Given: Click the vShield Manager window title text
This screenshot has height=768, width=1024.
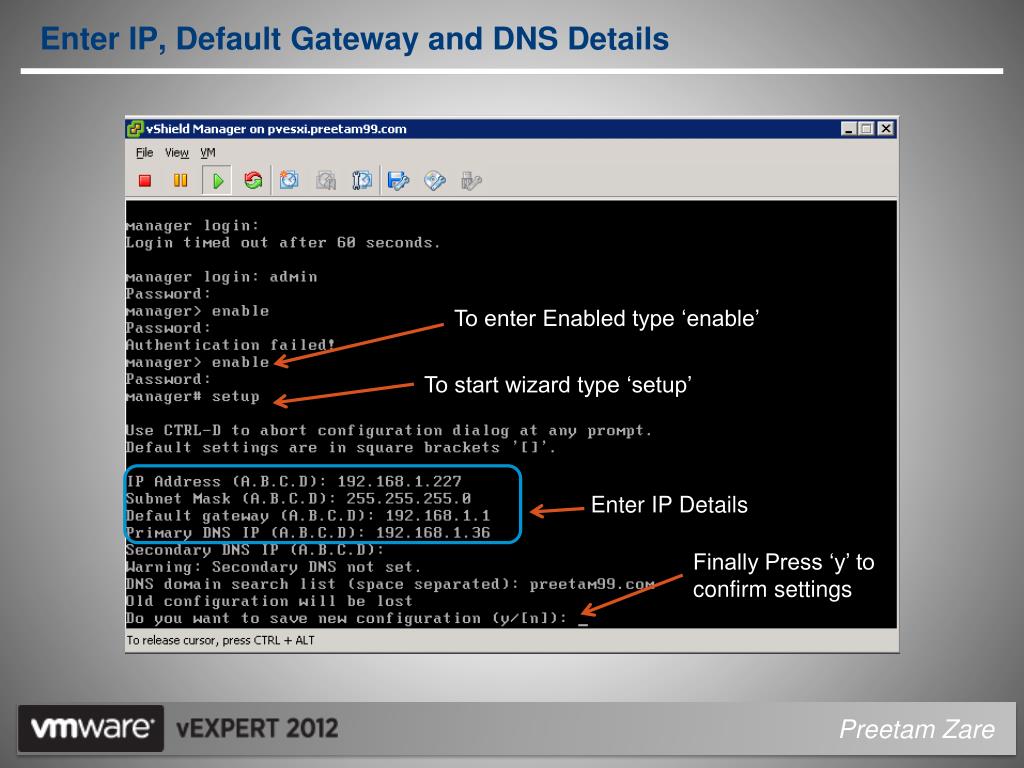Looking at the screenshot, I should [x=276, y=129].
